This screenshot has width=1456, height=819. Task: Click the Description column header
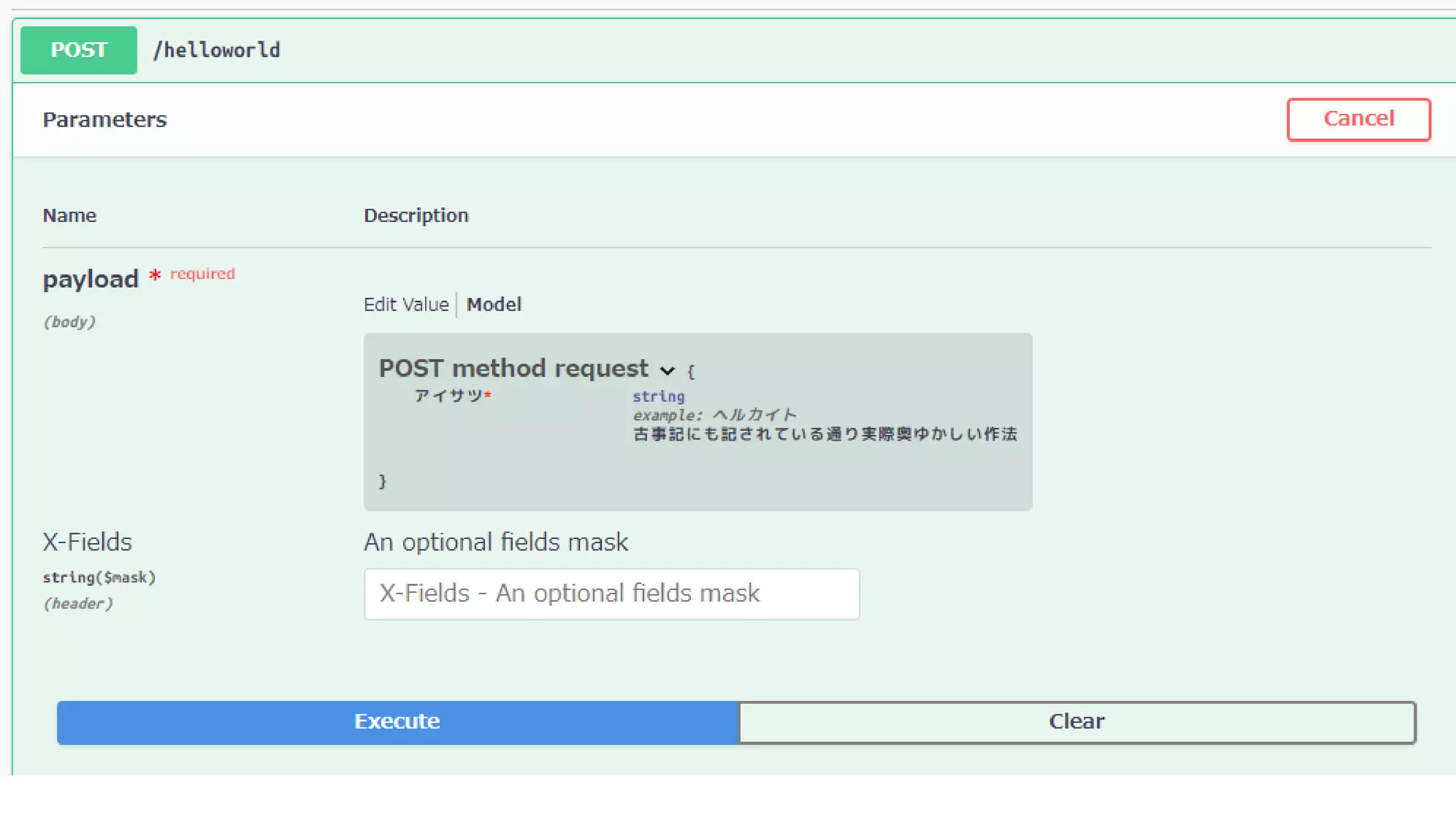click(x=416, y=215)
